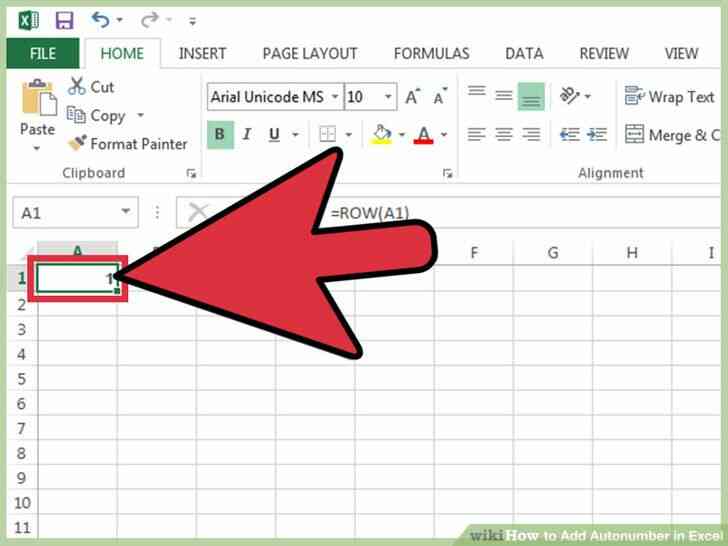This screenshot has width=728, height=546.
Task: Apply cell borders with the borders icon
Action: pos(328,135)
